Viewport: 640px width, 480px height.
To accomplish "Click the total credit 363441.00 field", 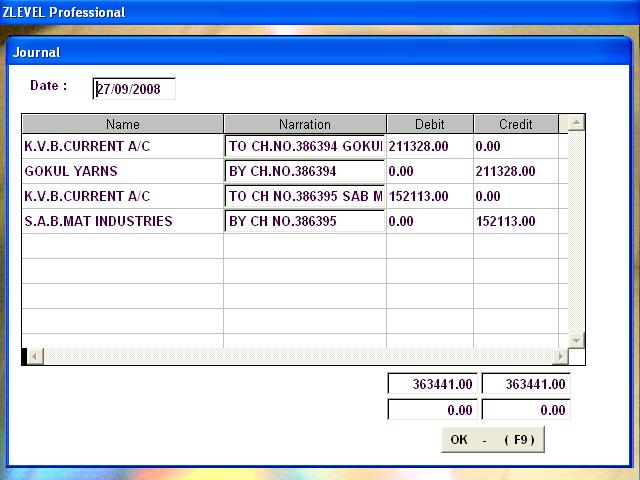I will 526,384.
